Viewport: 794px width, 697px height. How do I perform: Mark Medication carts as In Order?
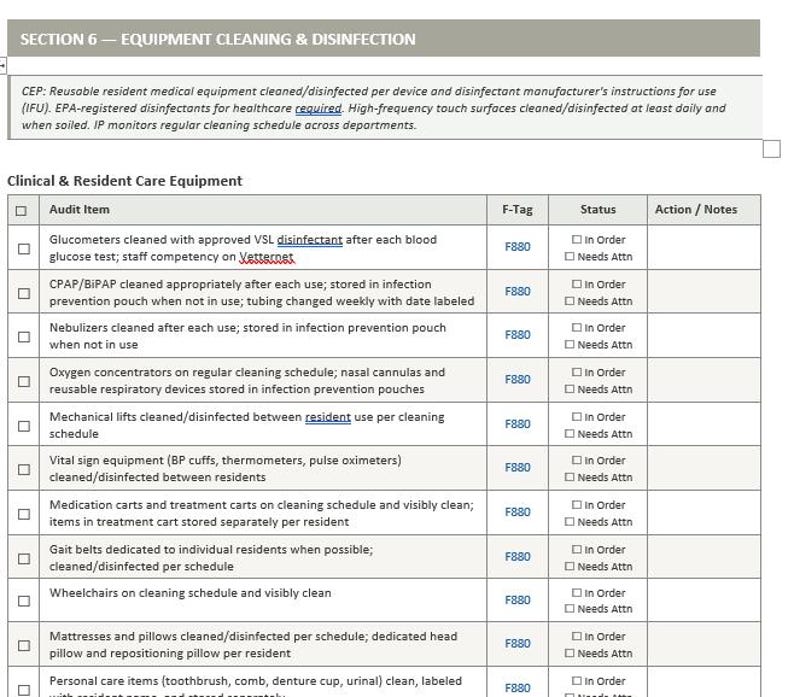coord(576,505)
